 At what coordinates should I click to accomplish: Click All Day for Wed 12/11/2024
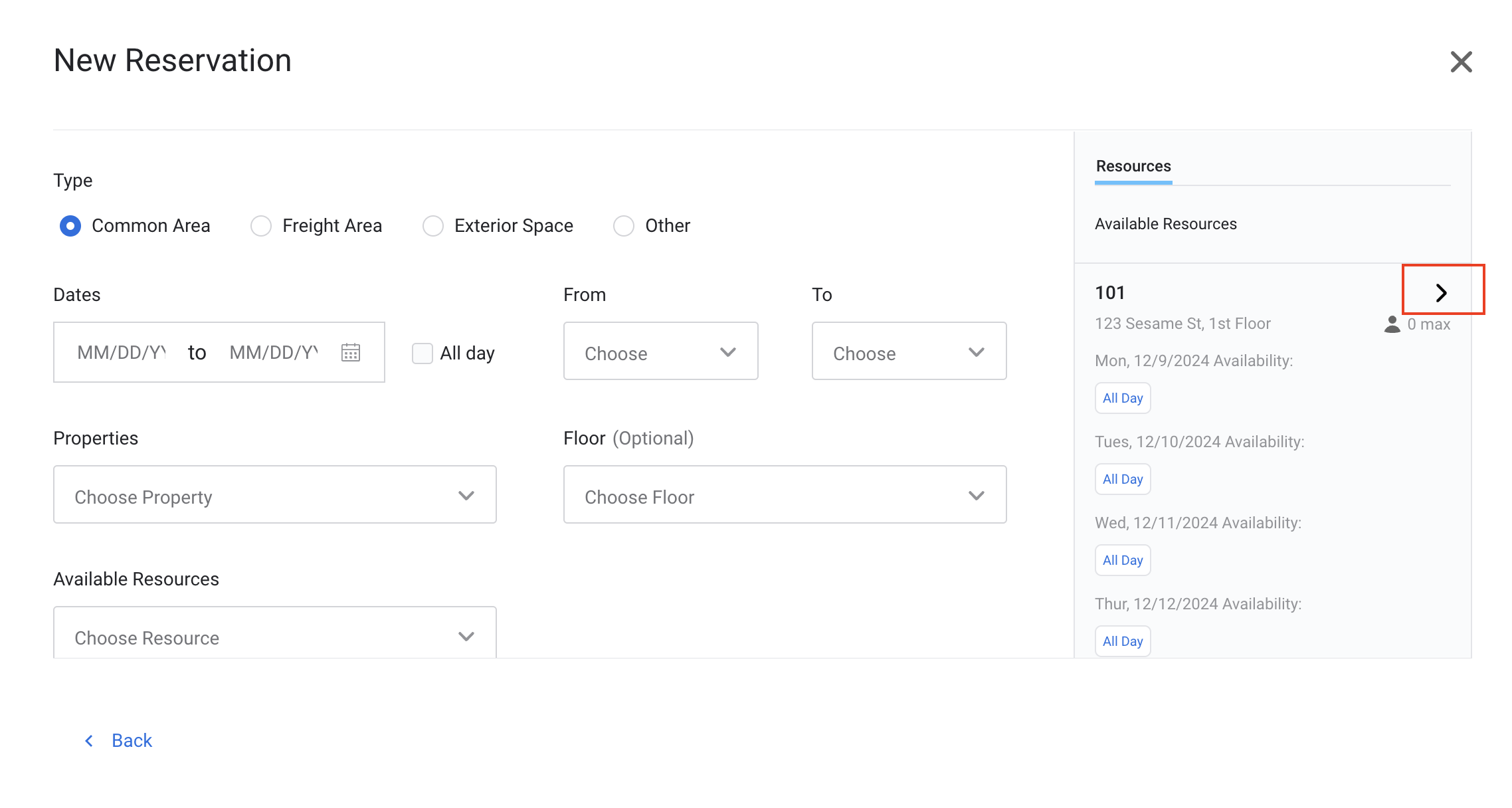1123,560
